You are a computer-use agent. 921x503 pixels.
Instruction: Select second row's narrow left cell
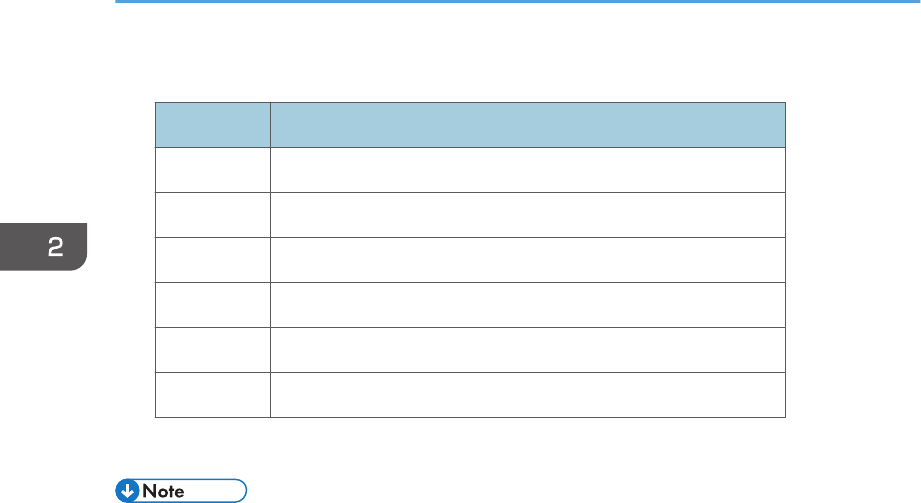pos(212,214)
